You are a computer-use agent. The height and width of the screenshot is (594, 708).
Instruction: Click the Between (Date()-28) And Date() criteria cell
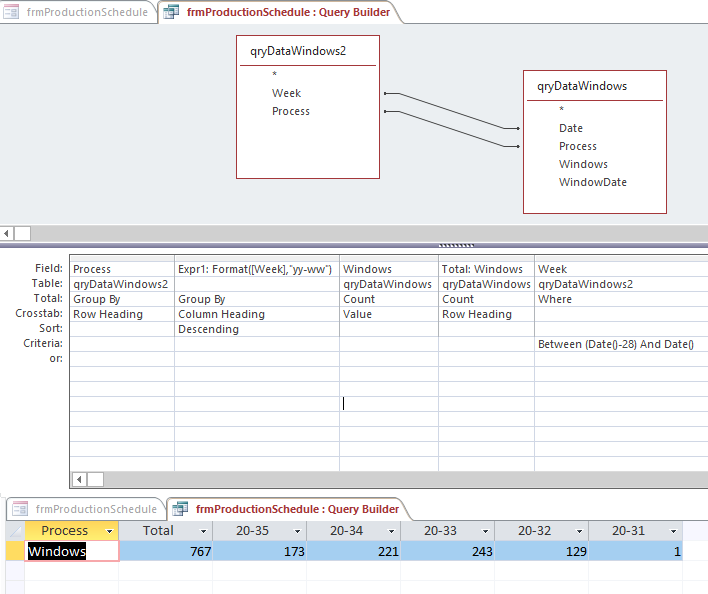click(x=616, y=344)
